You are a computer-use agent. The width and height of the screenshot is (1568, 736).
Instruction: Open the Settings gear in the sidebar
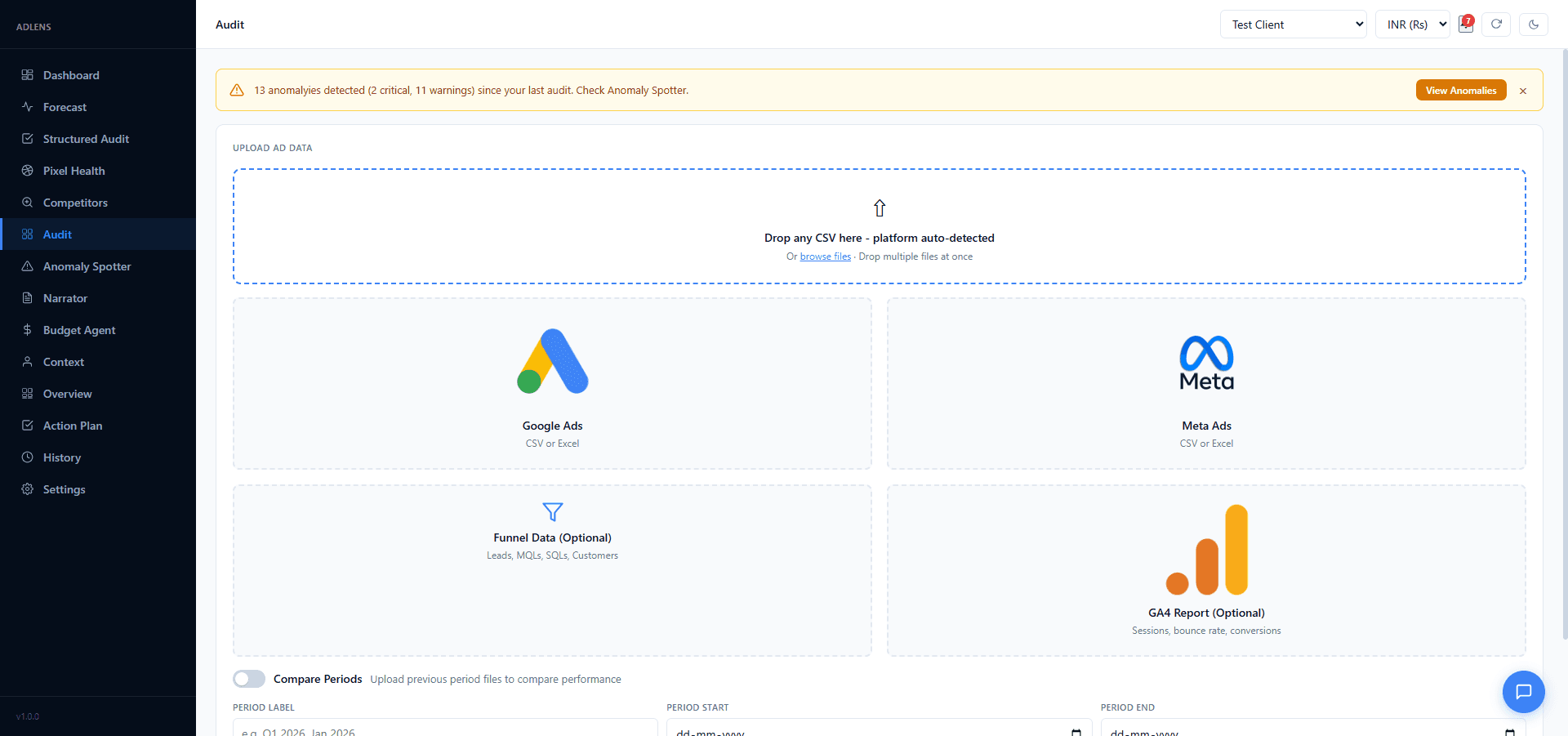(27, 489)
